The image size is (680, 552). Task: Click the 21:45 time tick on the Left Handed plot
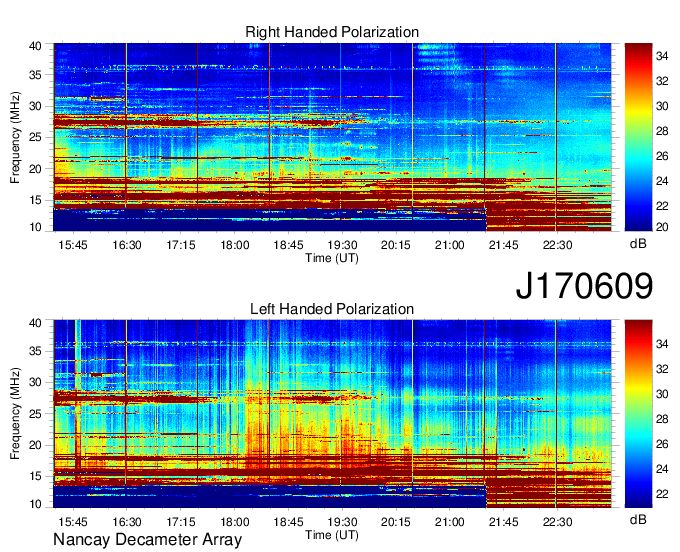pyautogui.click(x=503, y=522)
